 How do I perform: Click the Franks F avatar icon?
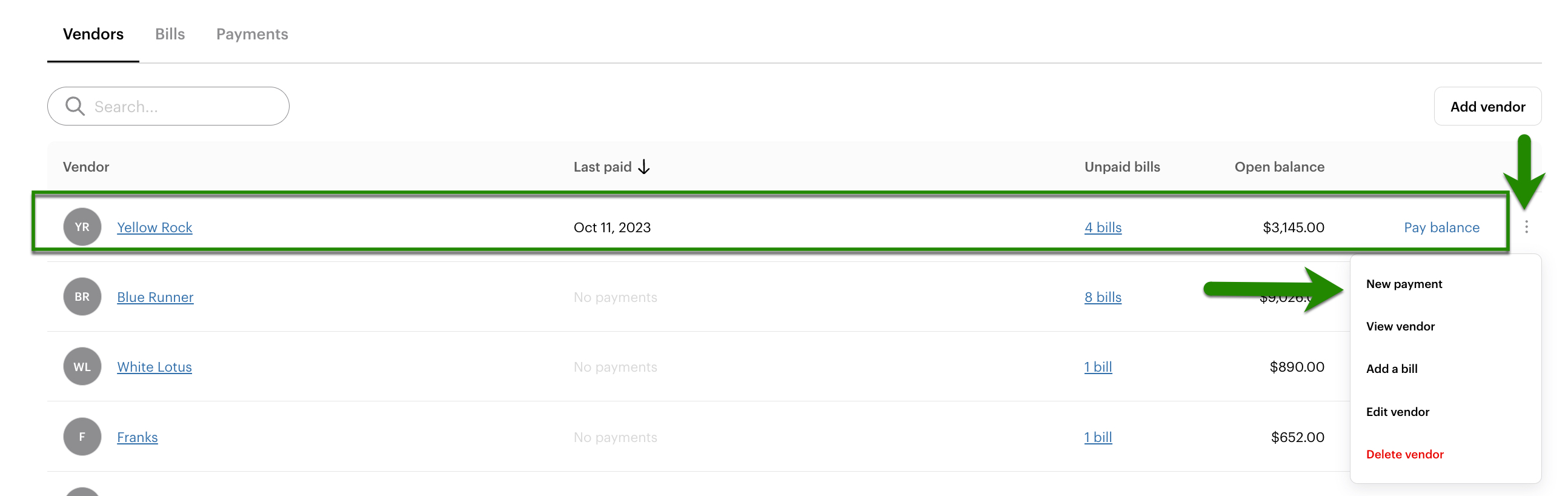(x=82, y=437)
